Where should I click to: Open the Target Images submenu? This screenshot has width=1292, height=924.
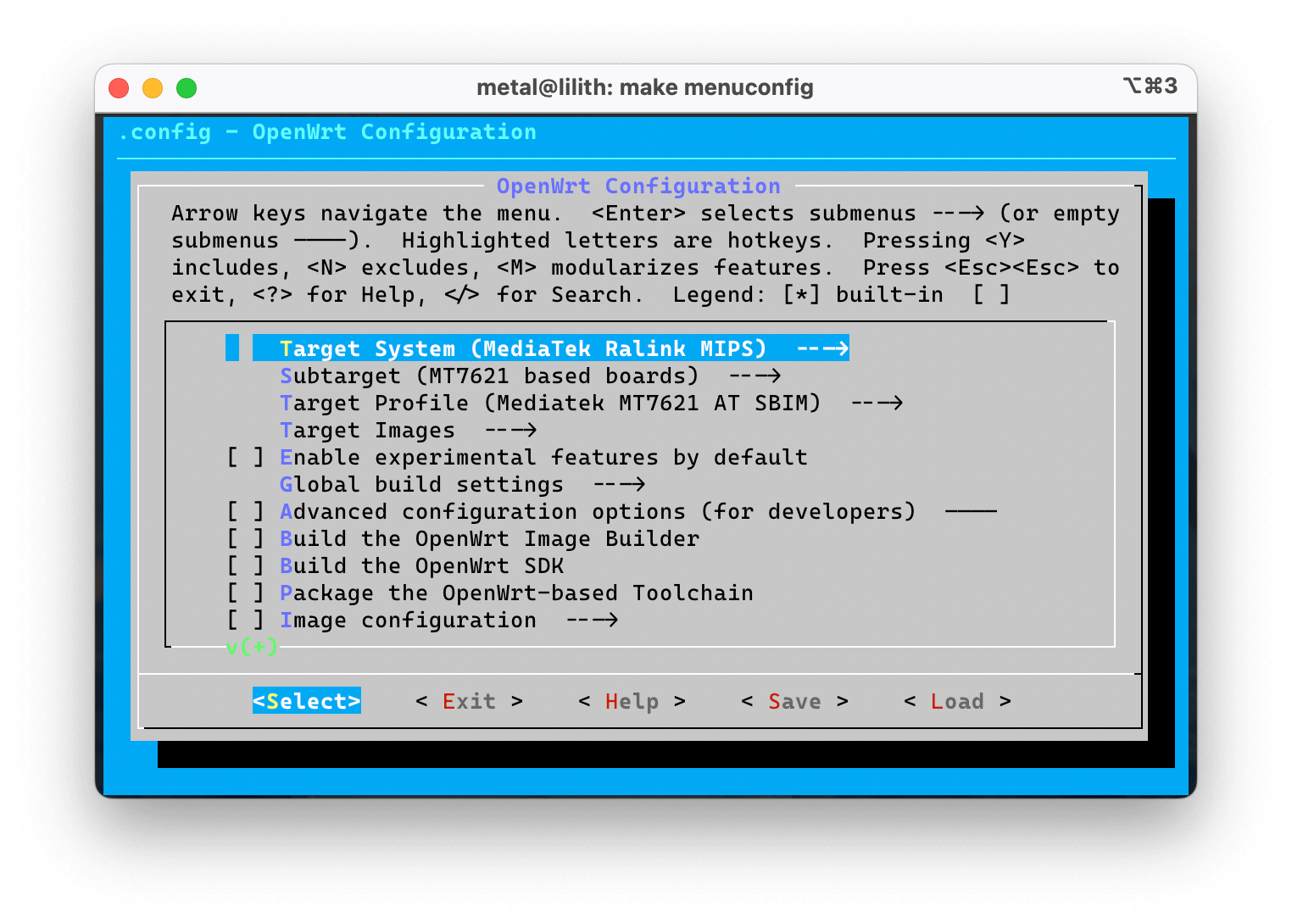[x=408, y=430]
